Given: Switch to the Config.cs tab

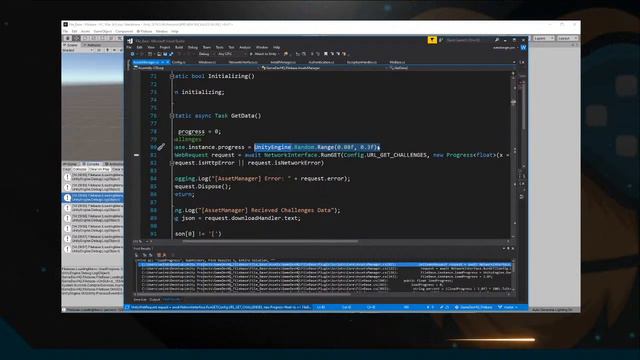Looking at the screenshot, I should [x=179, y=62].
